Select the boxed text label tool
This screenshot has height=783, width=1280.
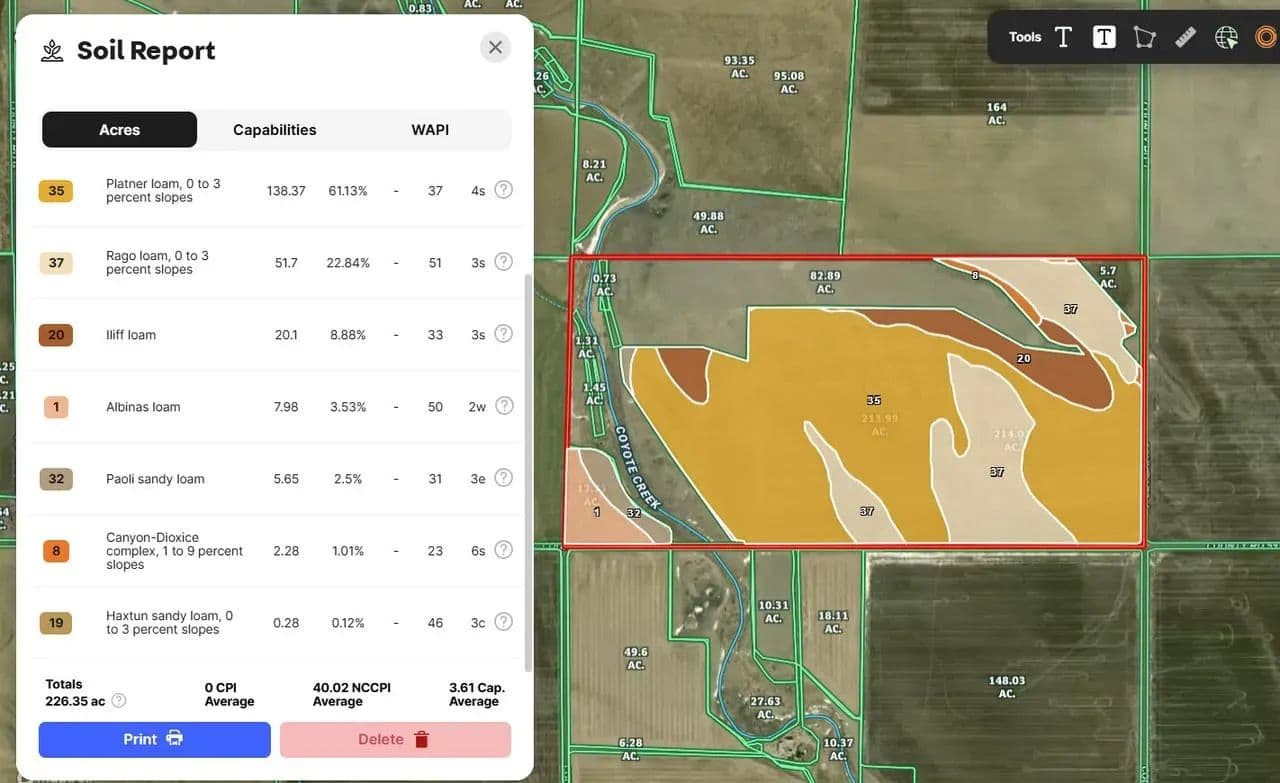click(x=1104, y=37)
